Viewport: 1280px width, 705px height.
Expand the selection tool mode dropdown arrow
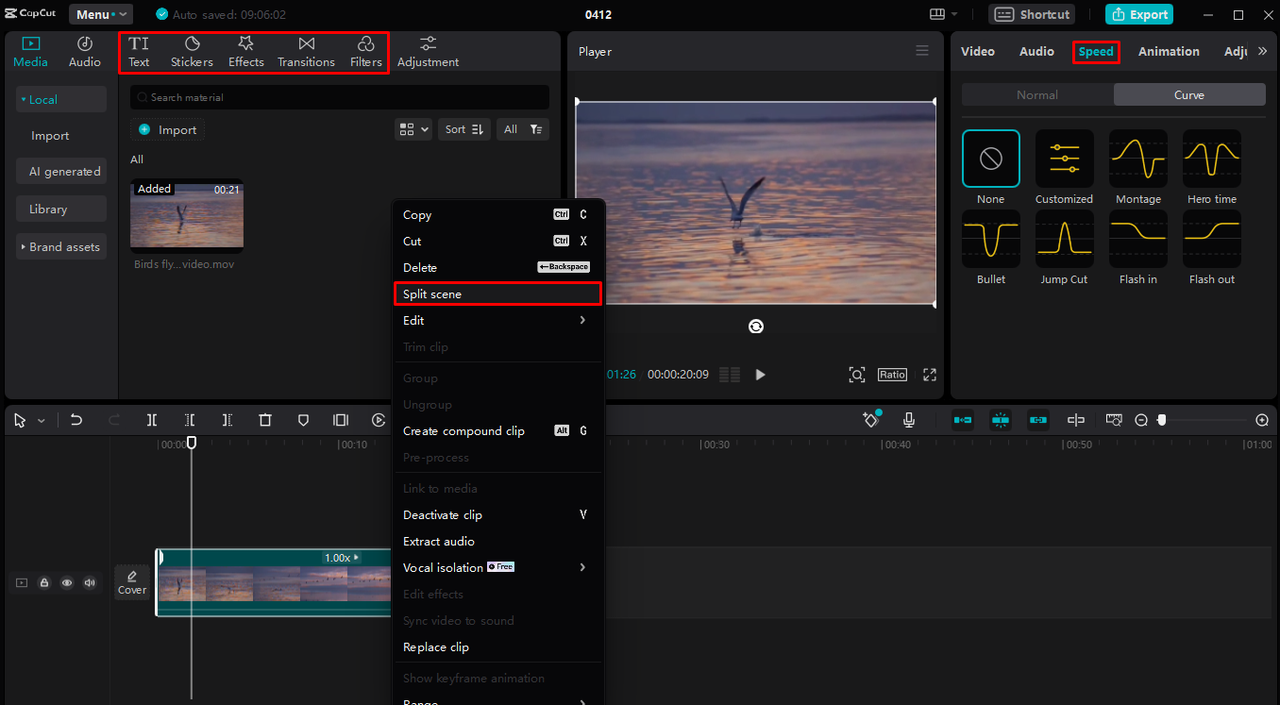(x=41, y=421)
